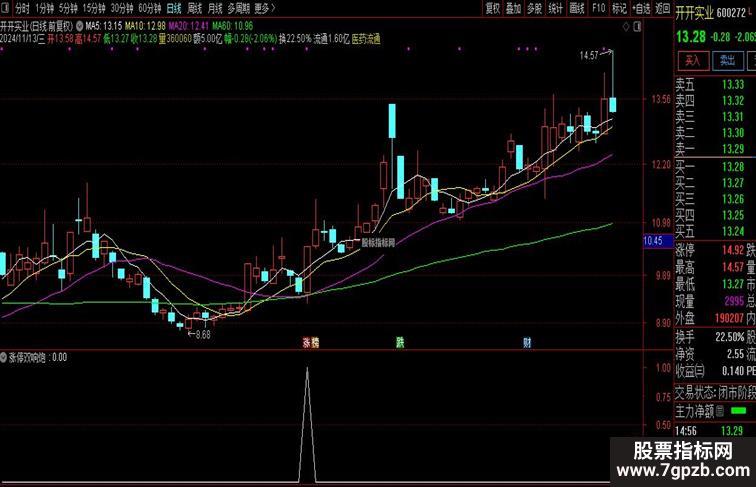Click the MA10: 12.98 indicator label
756x487 pixels.
click(x=145, y=26)
